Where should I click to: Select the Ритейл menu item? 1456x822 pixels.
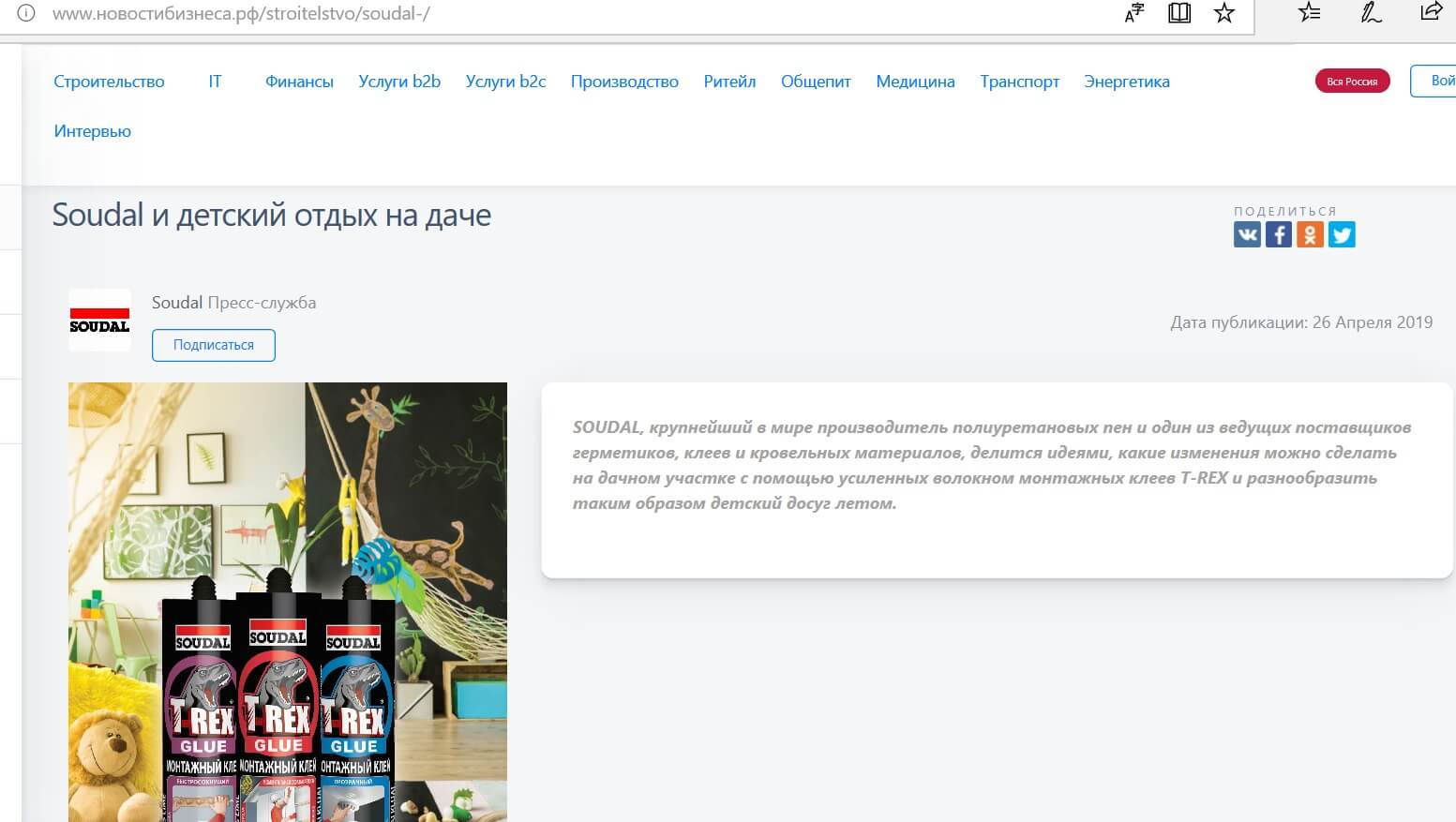(x=729, y=82)
